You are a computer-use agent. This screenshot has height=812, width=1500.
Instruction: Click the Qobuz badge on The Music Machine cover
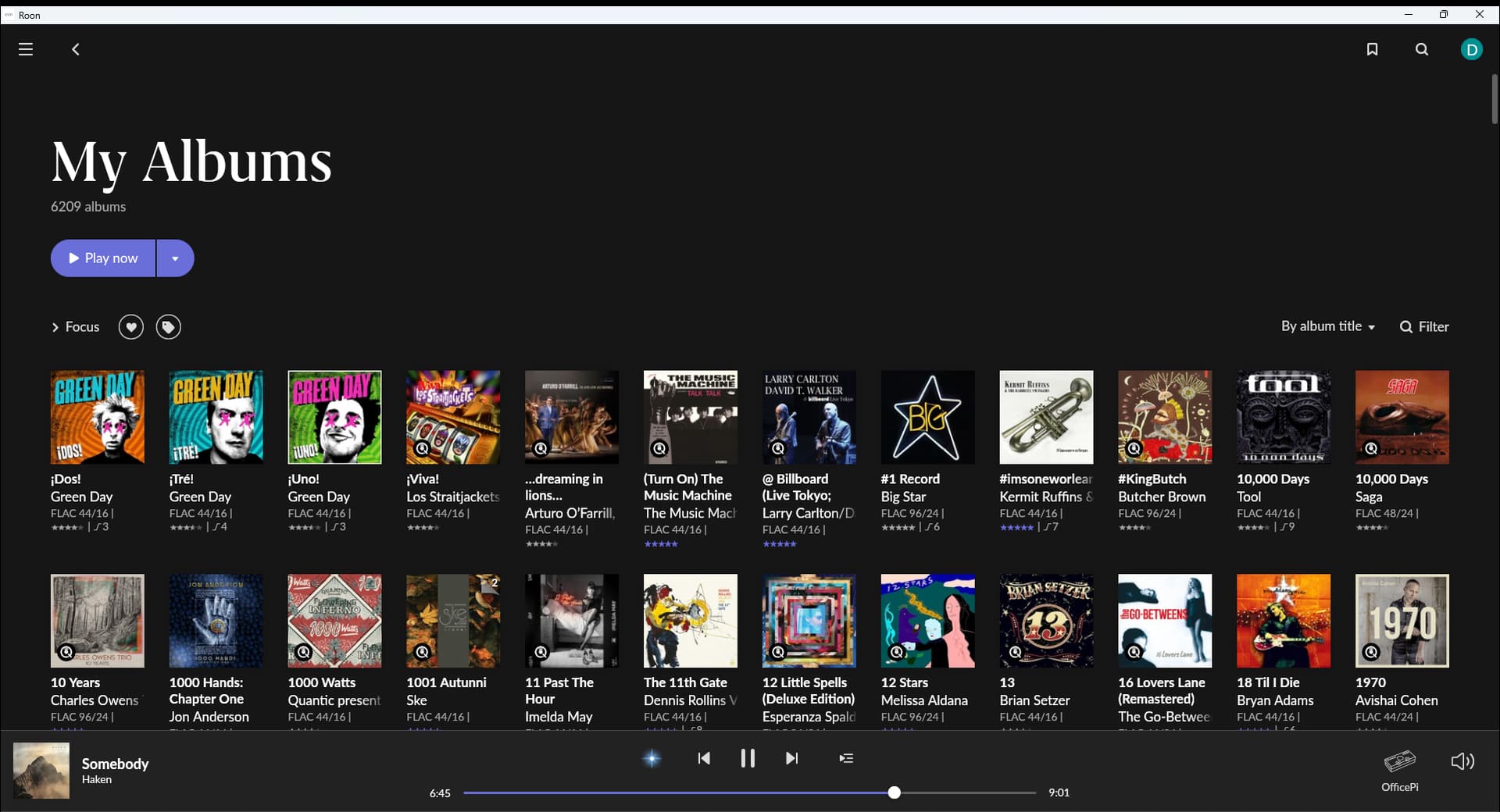pyautogui.click(x=659, y=448)
